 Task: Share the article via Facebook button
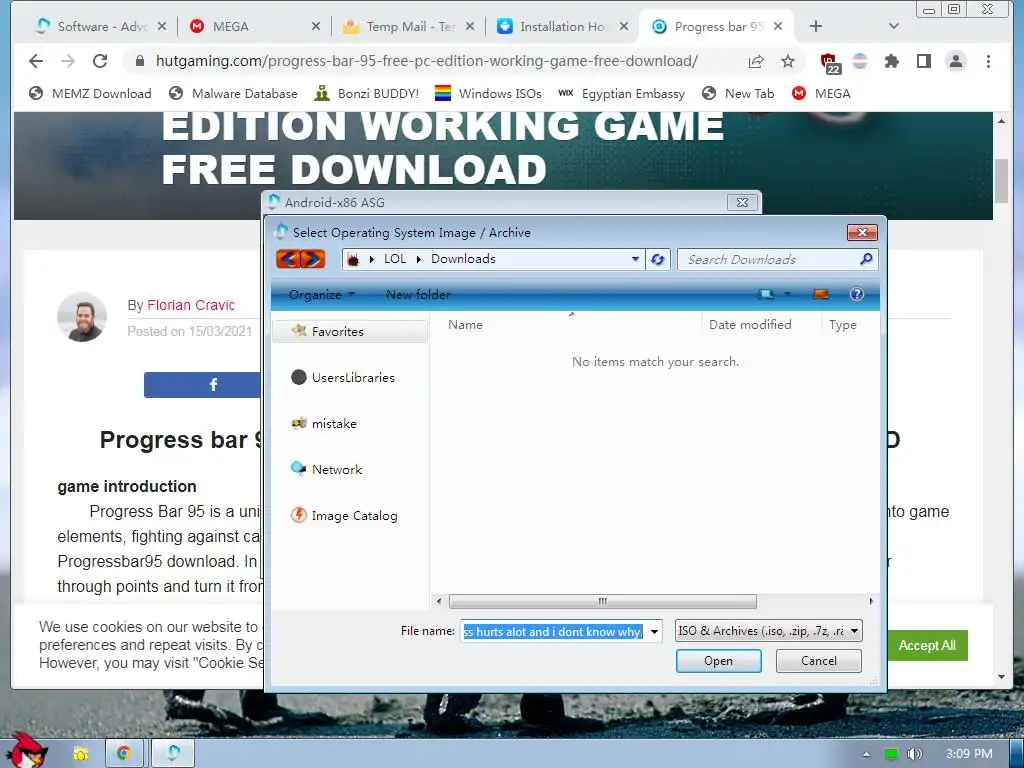(202, 385)
